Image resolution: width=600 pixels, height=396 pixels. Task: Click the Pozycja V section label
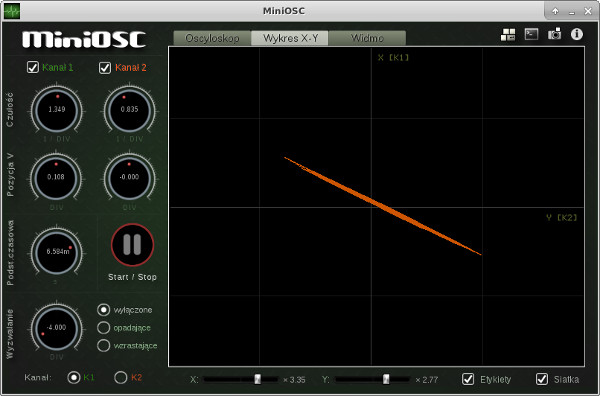[10, 175]
